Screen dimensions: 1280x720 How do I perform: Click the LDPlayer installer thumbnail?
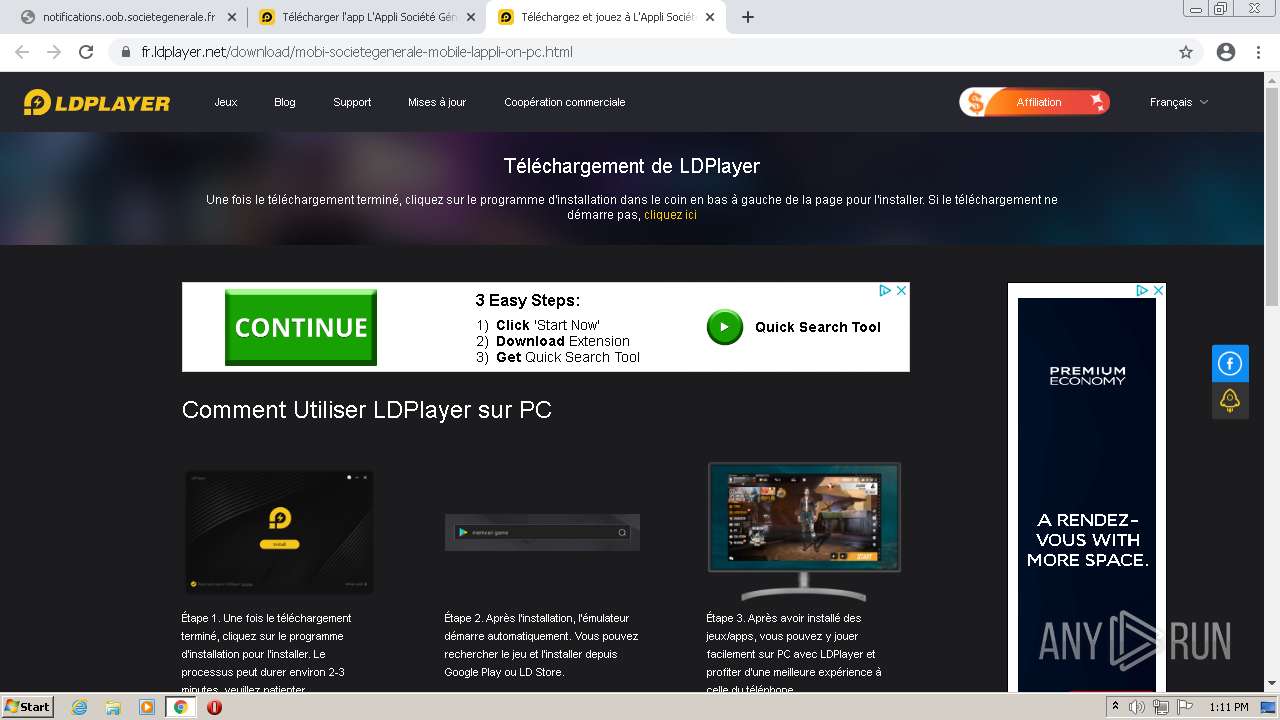(279, 531)
